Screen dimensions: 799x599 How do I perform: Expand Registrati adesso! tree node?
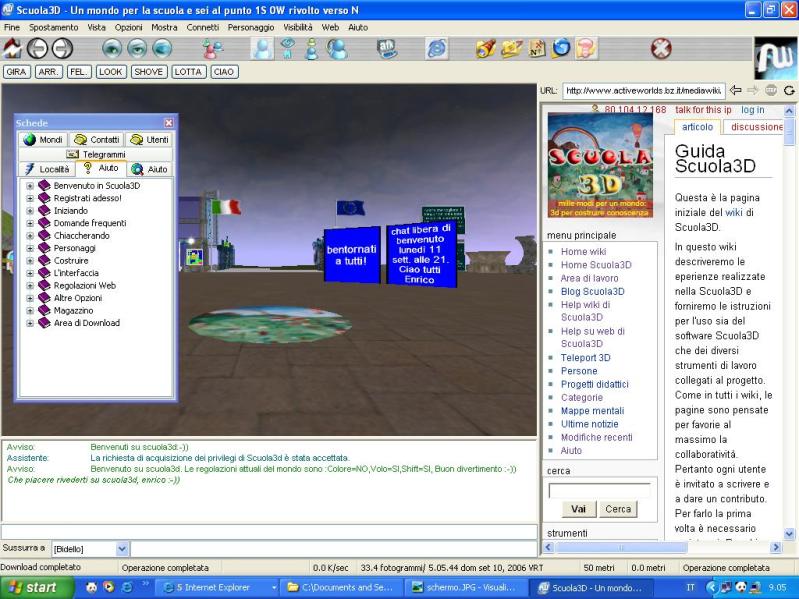click(x=30, y=198)
